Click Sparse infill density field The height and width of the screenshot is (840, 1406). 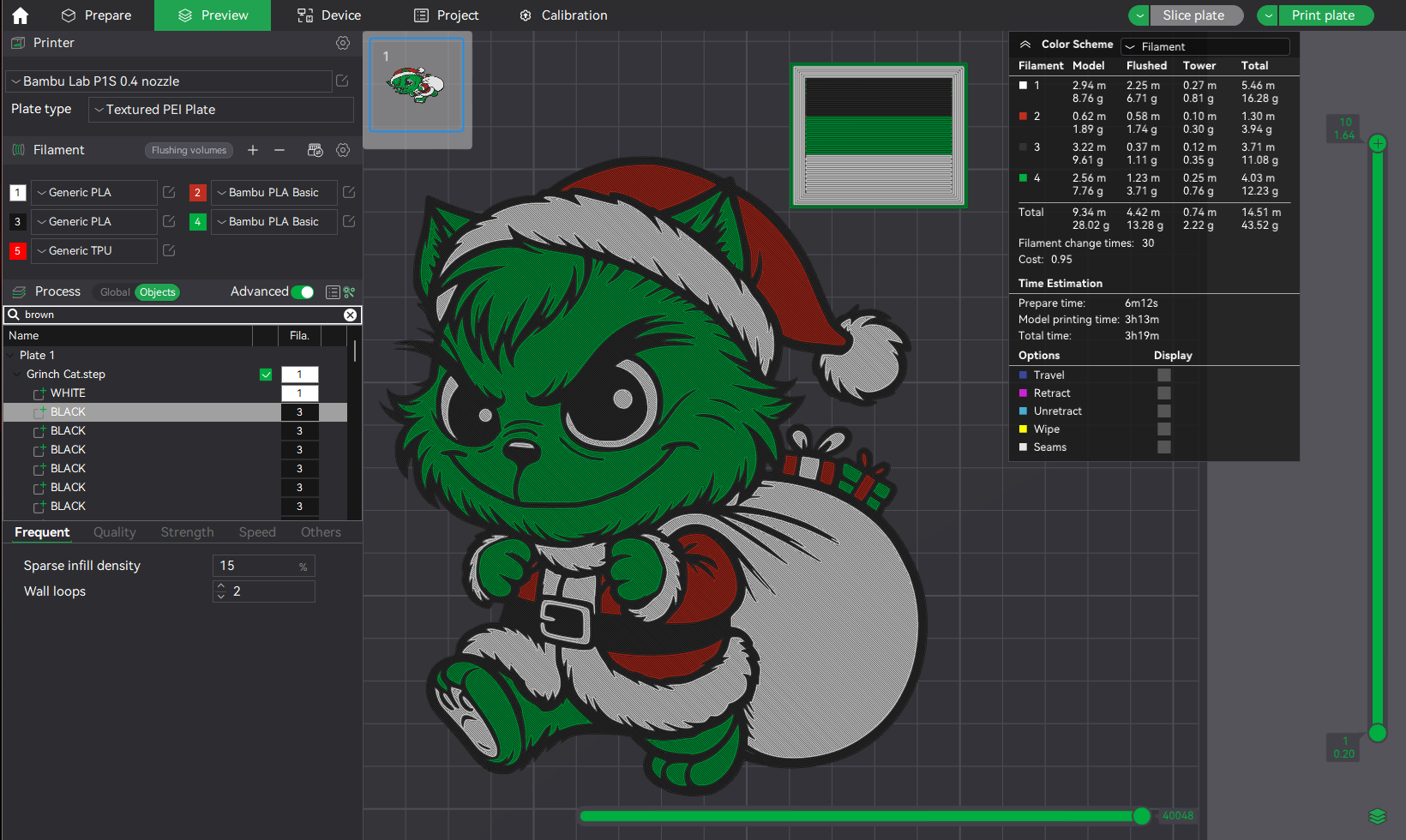[264, 566]
